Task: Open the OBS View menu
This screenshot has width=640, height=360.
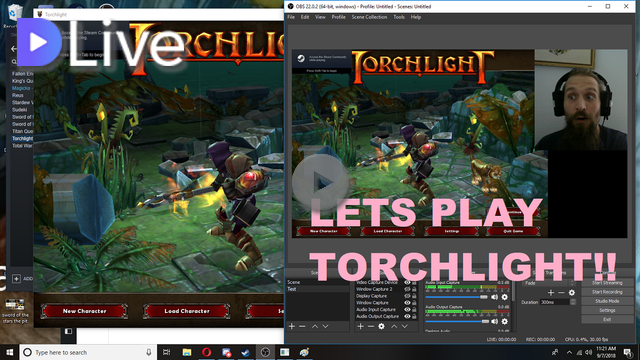Action: 320,17
